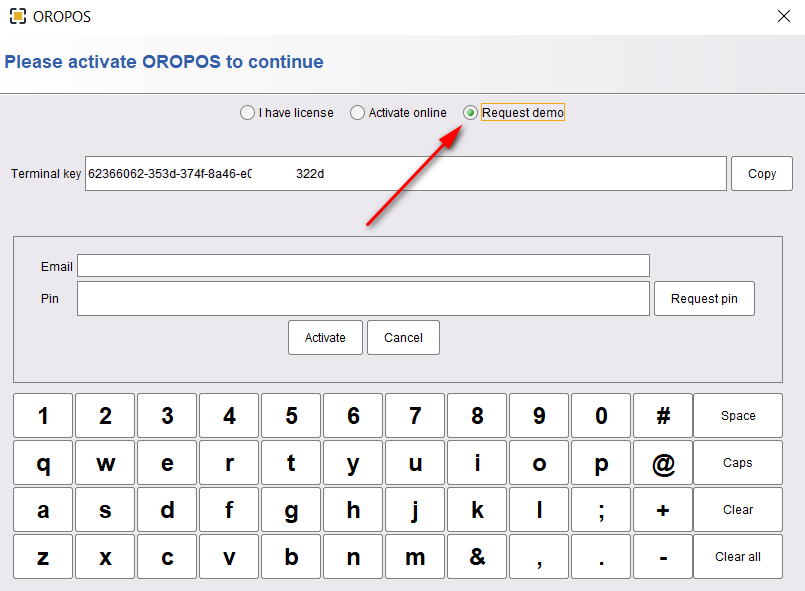Tap the ampersand key
This screenshot has width=805, height=591.
coord(477,557)
